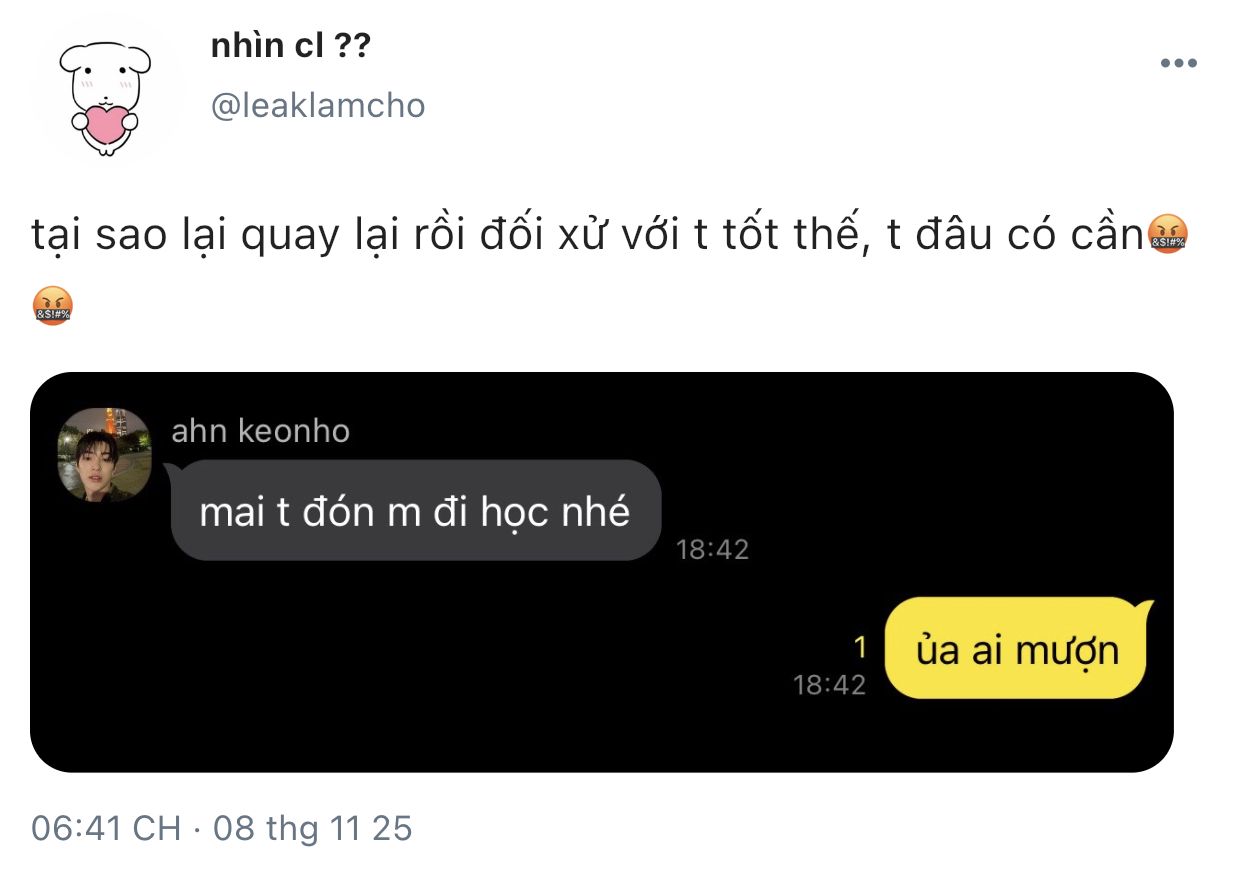1242x878 pixels.
Task: Click the tweet author's puppy heart avatar
Action: pyautogui.click(x=104, y=97)
